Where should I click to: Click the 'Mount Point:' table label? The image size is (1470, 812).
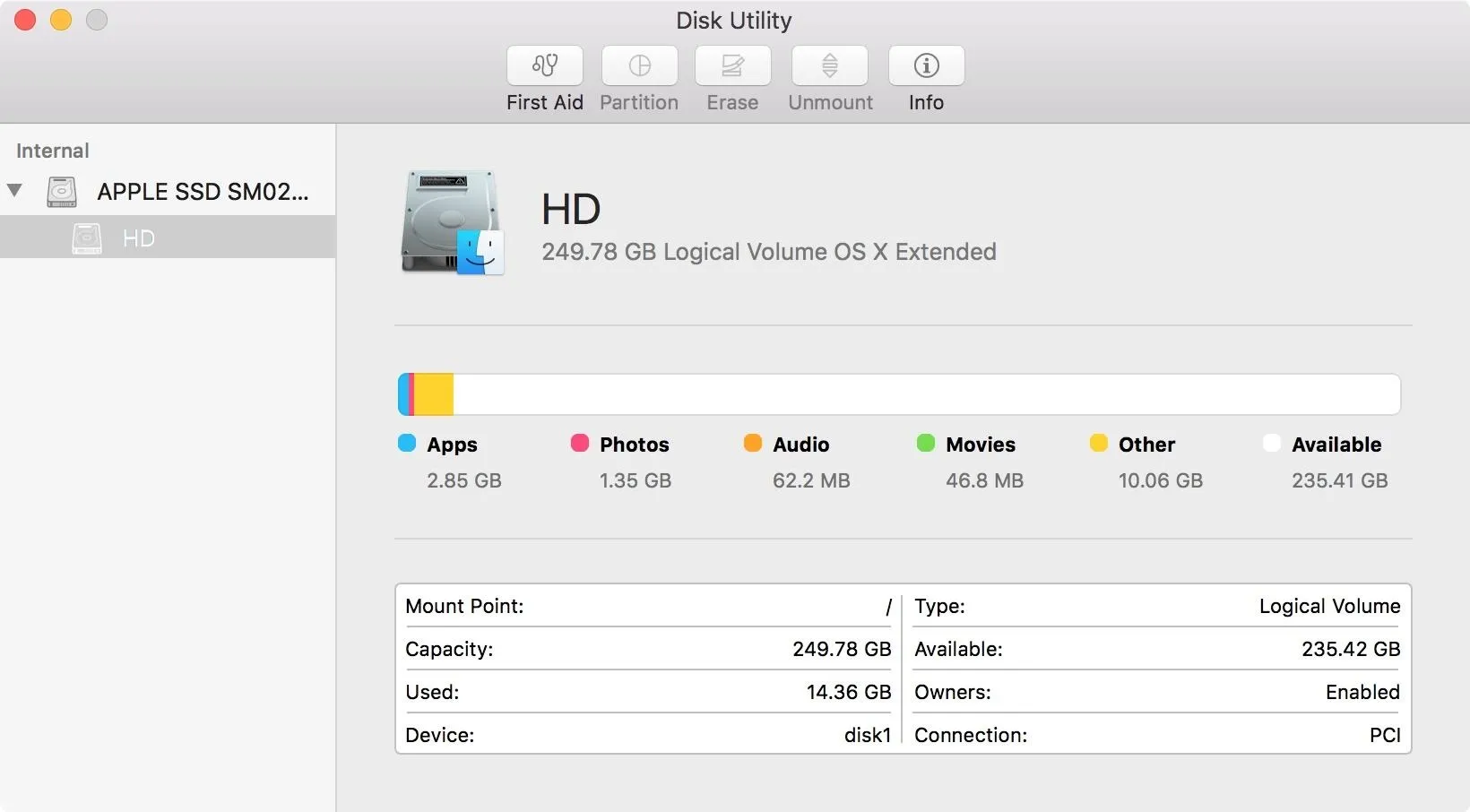pos(464,606)
